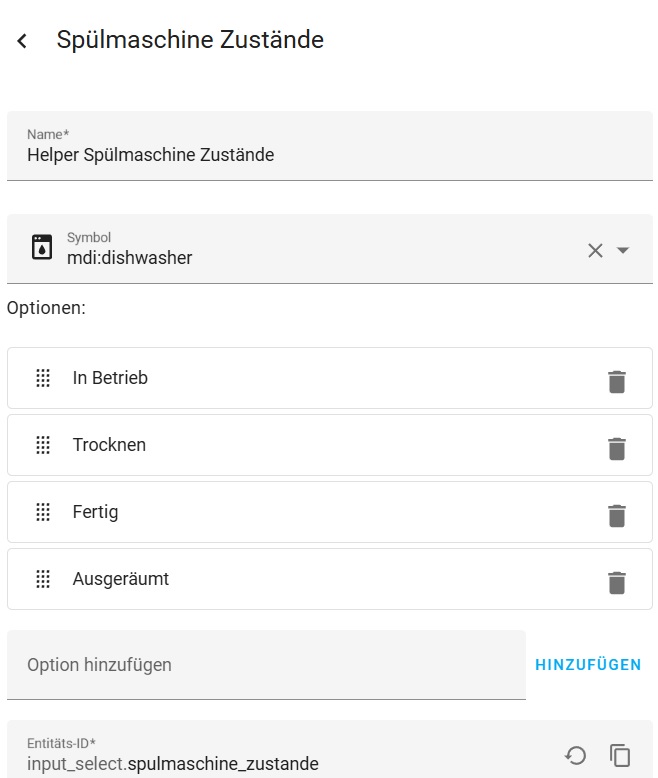Copy the entity ID to clipboard
Viewport: 658px width, 778px height.
(621, 755)
